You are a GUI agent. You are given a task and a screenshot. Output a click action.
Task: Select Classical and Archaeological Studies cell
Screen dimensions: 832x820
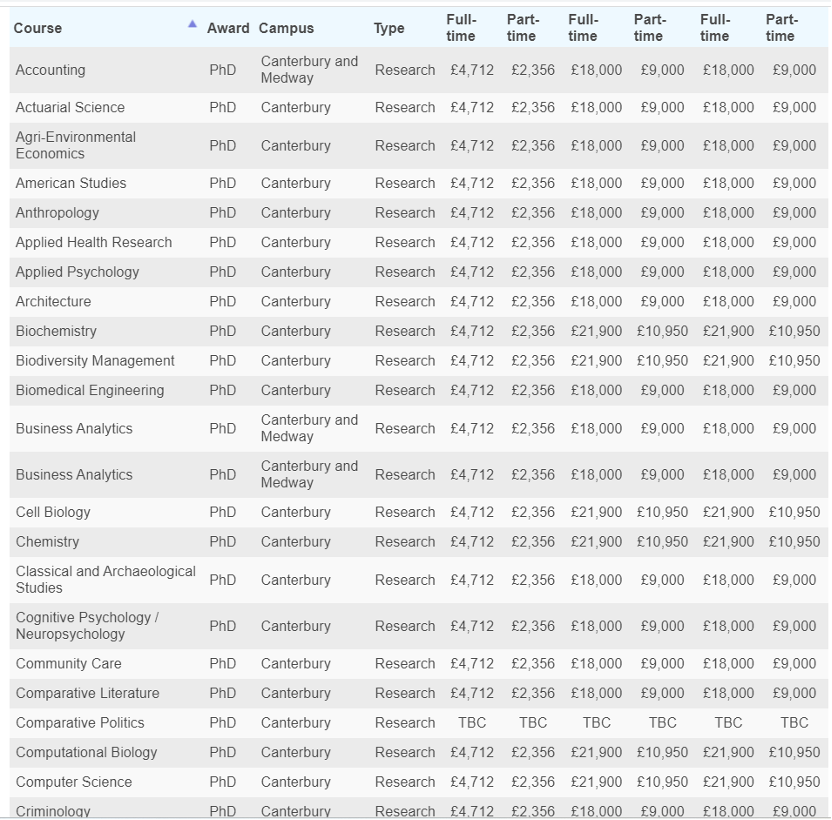[106, 580]
